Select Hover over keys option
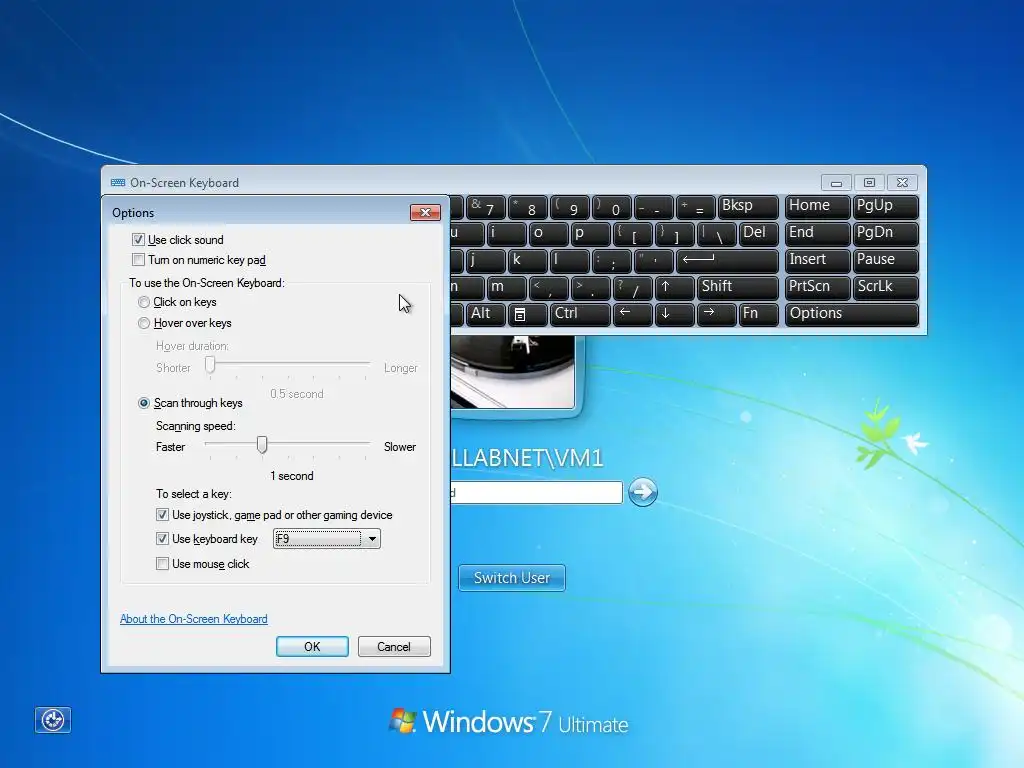Screen dimensions: 1024x768 click(x=144, y=323)
